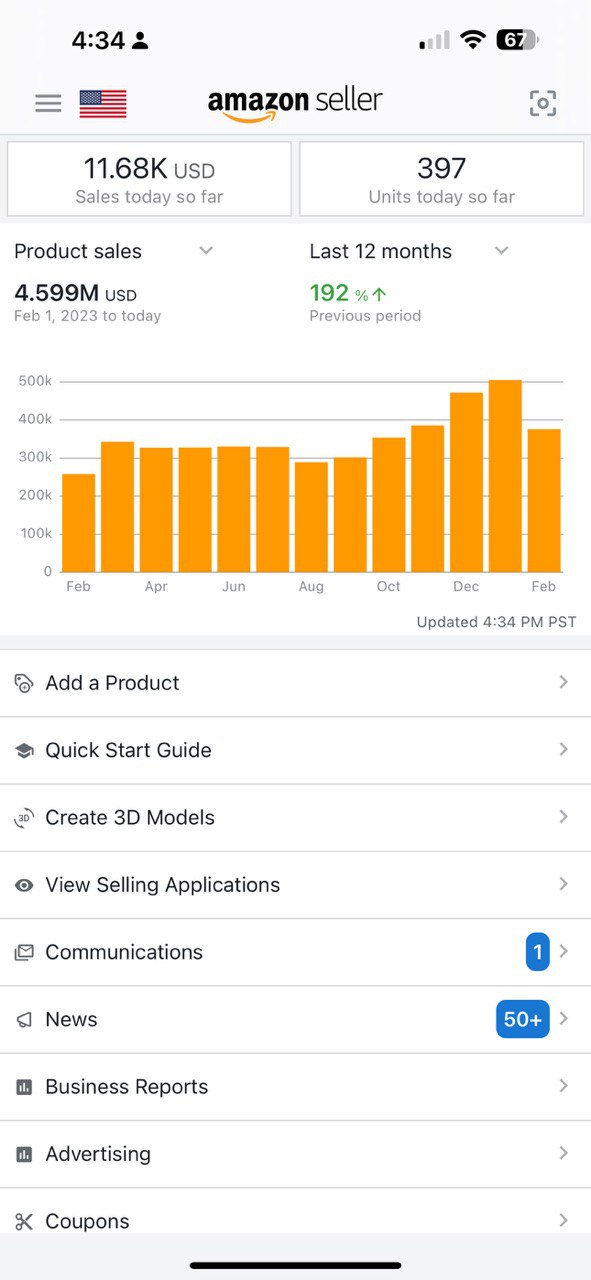Click the amazon seller logo
This screenshot has height=1280, width=591.
(x=295, y=103)
